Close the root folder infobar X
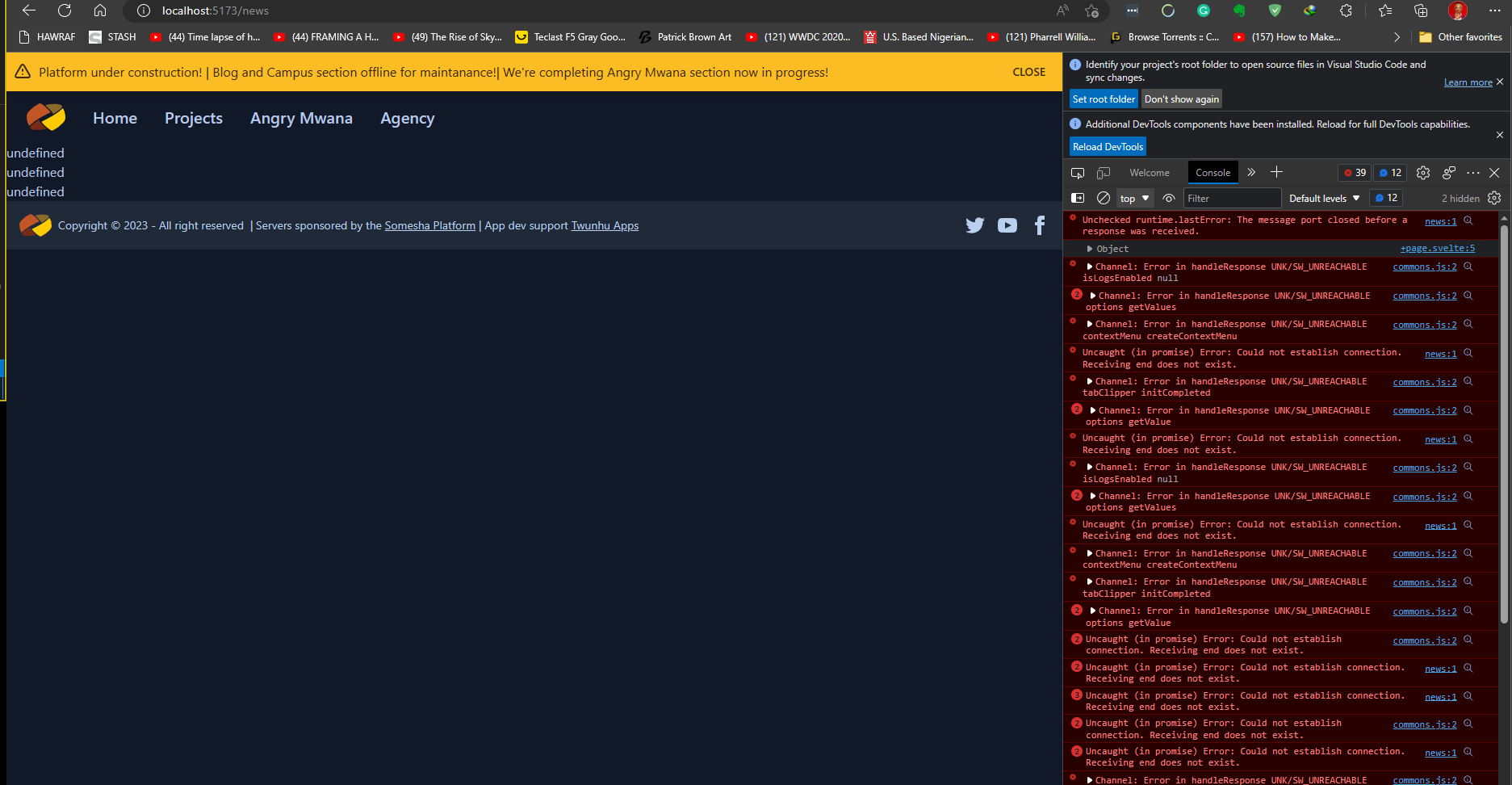 click(x=1500, y=82)
